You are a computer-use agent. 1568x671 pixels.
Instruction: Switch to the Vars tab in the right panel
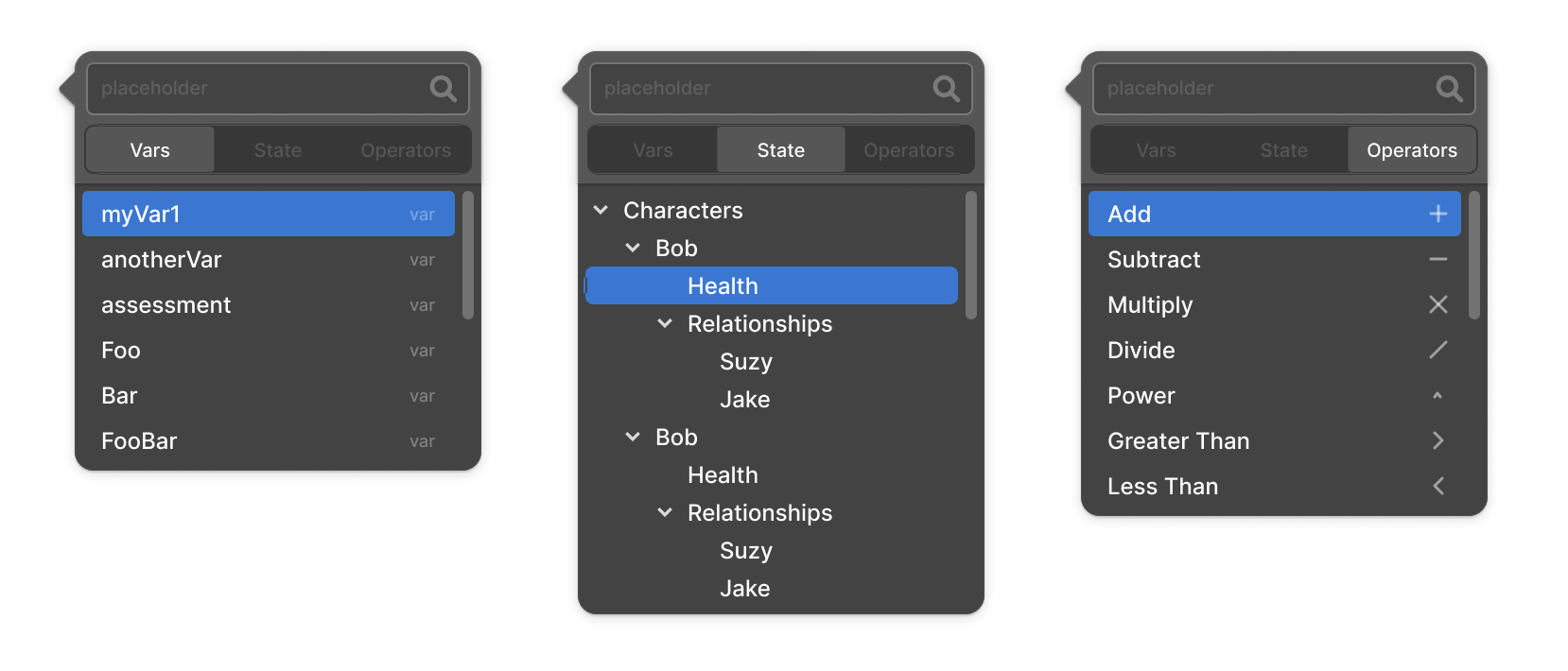pyautogui.click(x=1156, y=149)
